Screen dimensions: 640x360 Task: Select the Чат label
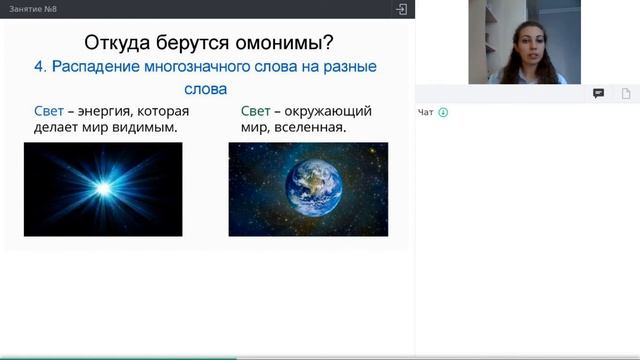click(x=425, y=112)
